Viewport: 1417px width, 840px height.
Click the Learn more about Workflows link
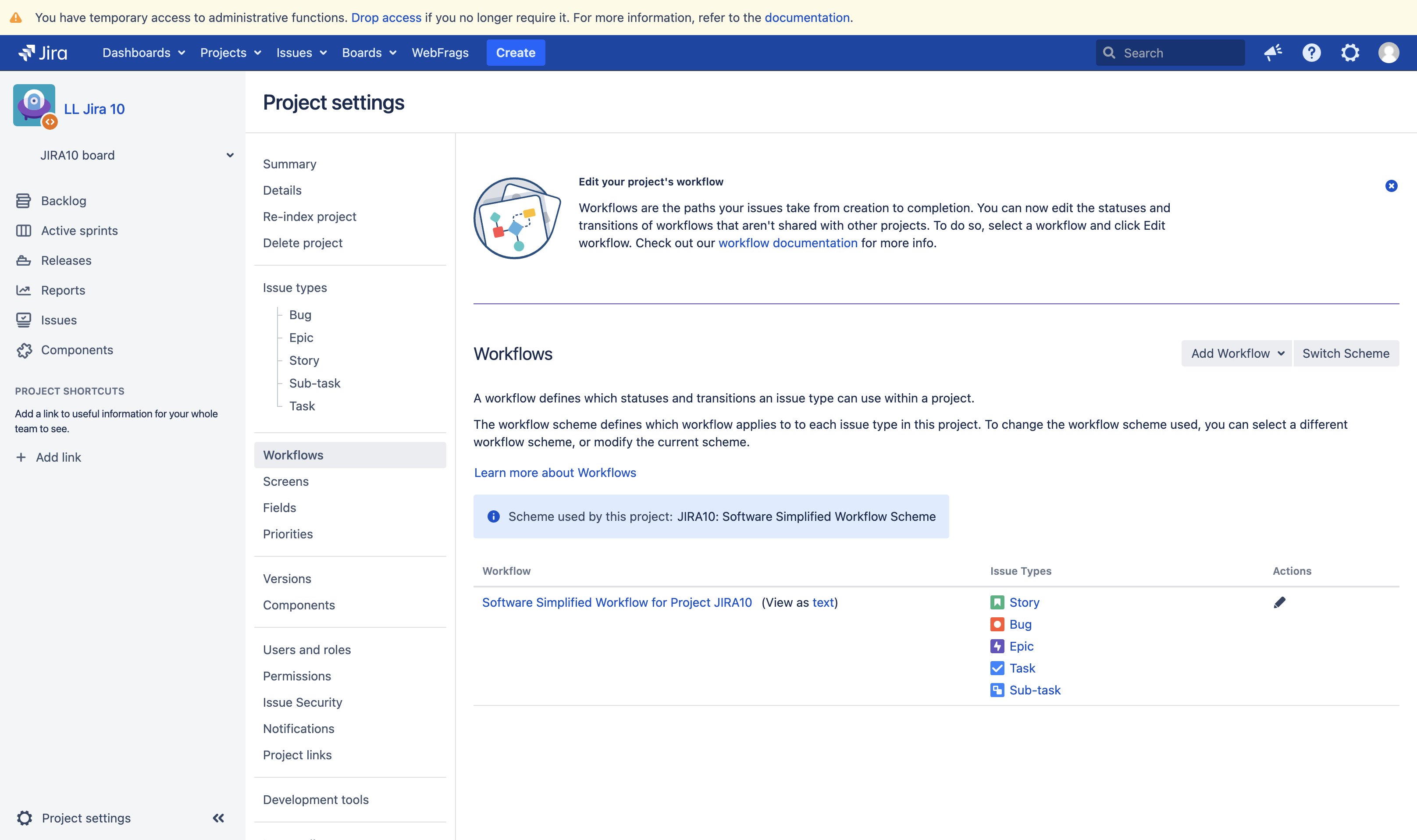tap(555, 472)
